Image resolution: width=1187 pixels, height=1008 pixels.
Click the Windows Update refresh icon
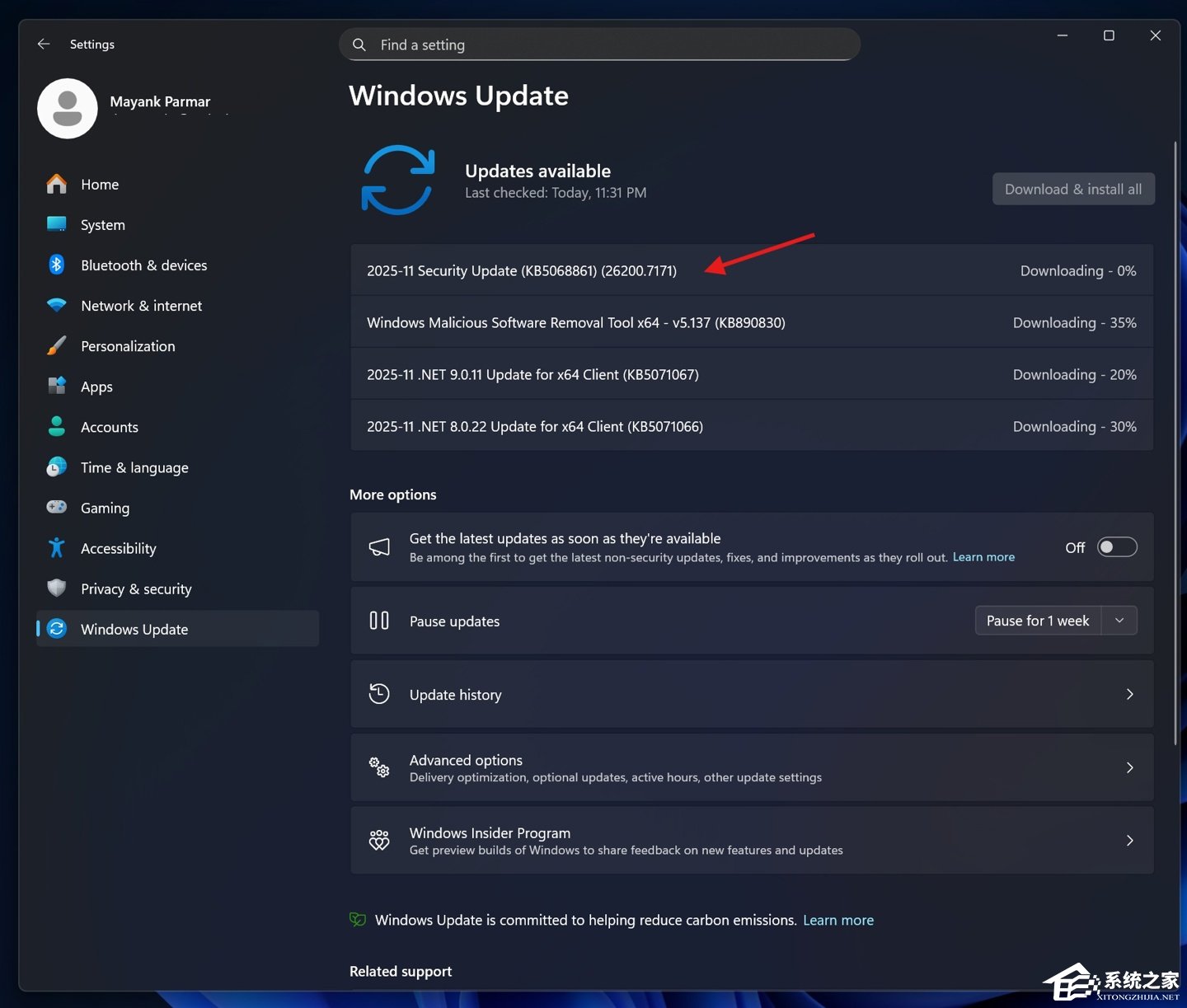pos(398,180)
